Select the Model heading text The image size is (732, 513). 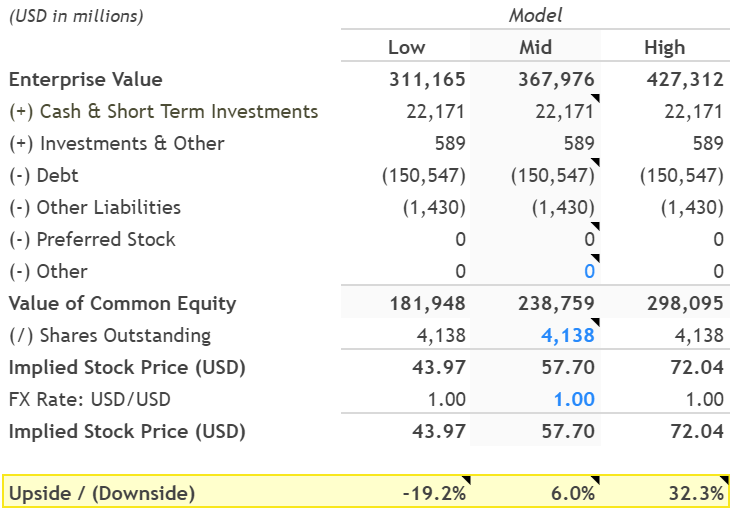tap(535, 15)
